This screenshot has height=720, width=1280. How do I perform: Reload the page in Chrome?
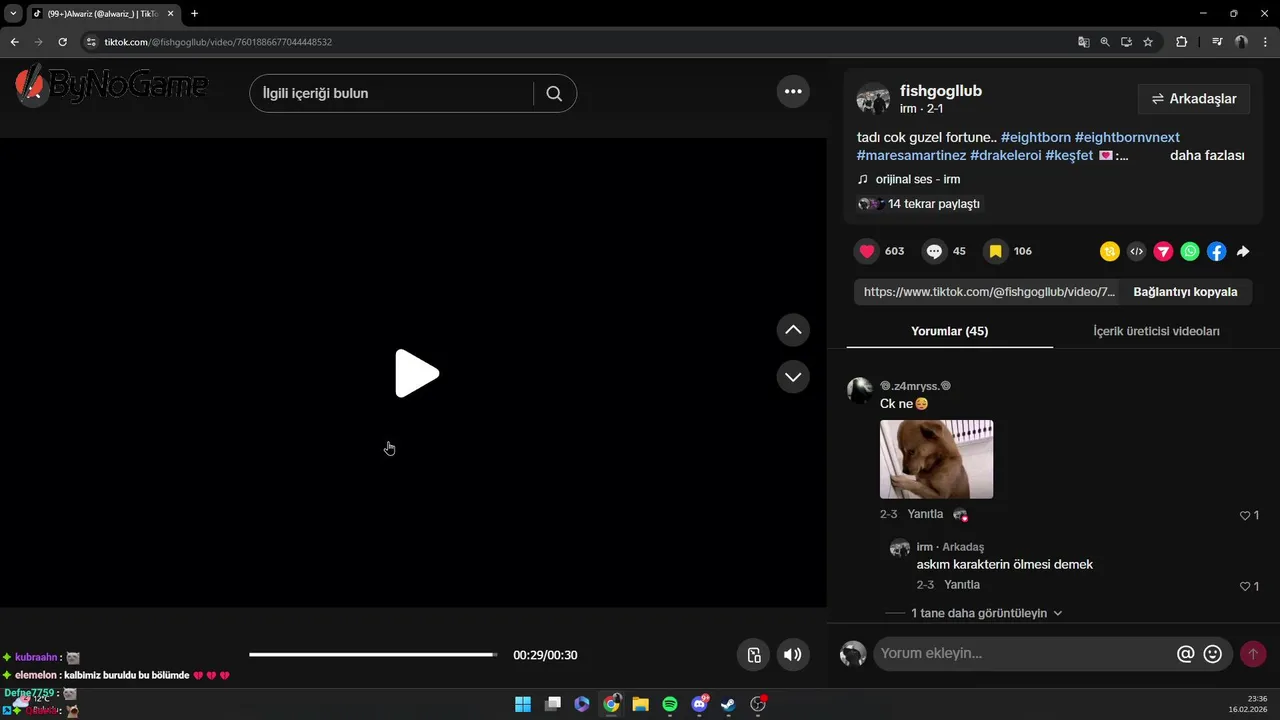click(x=62, y=42)
